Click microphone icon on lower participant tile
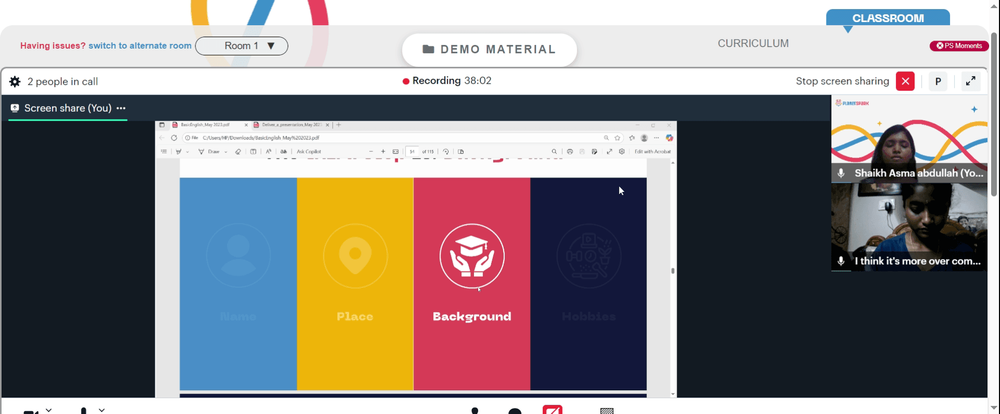Viewport: 1000px width, 414px height. coord(841,261)
